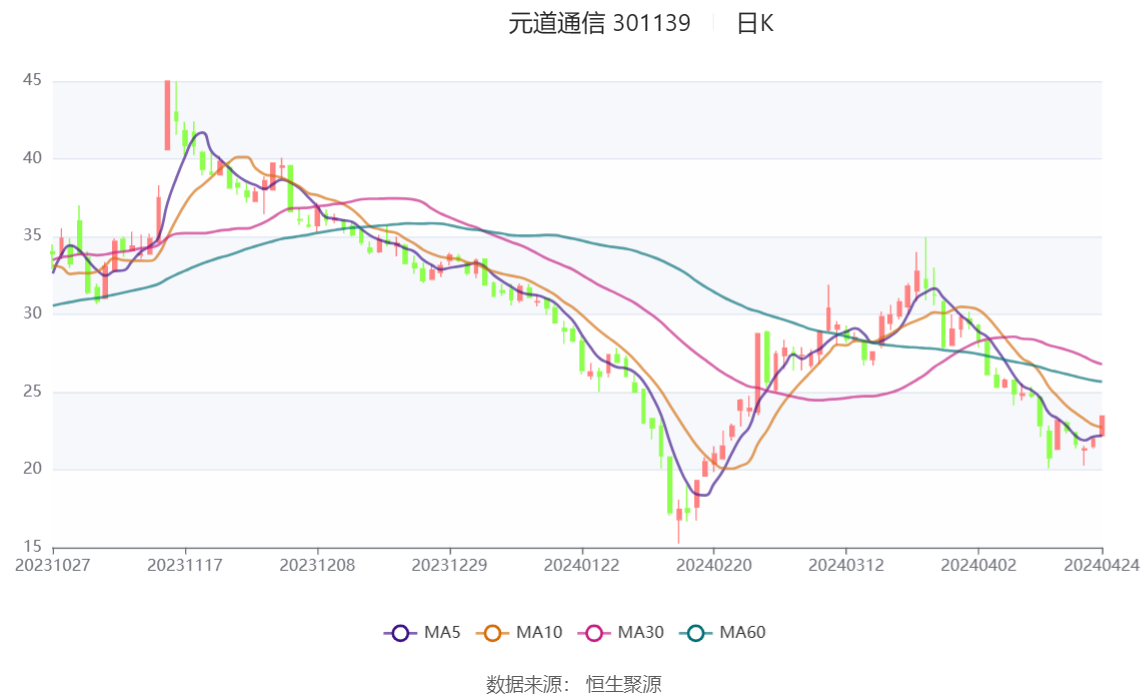Viewport: 1148px width, 699px height.
Task: Select the 日K chart type label
Action: coord(755,23)
